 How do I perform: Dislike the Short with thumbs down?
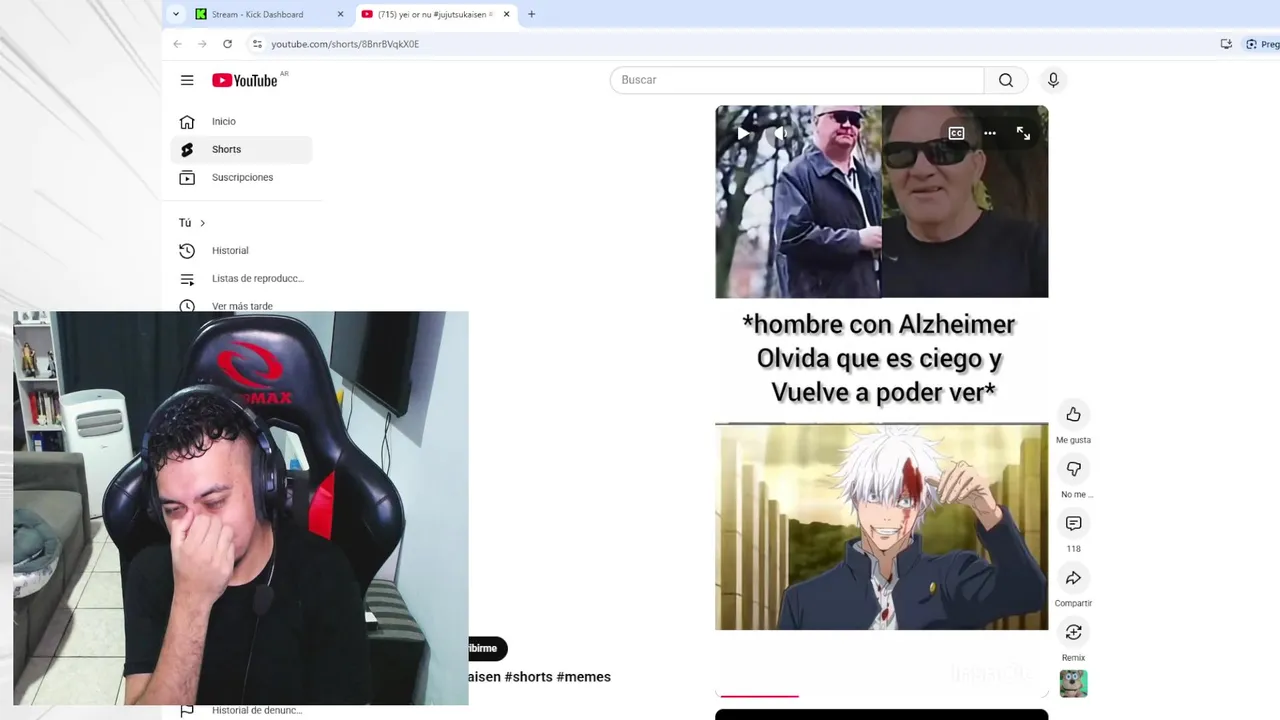pos(1073,469)
